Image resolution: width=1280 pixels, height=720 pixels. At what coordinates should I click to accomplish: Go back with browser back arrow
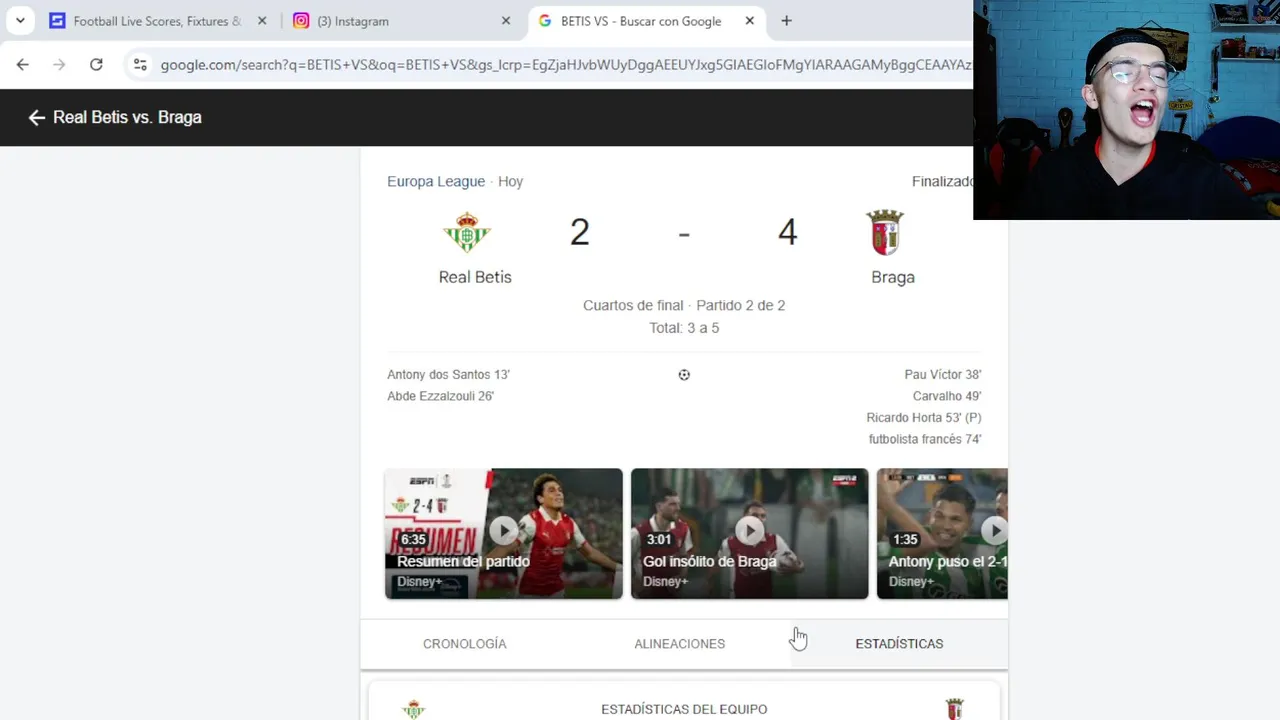(x=23, y=65)
